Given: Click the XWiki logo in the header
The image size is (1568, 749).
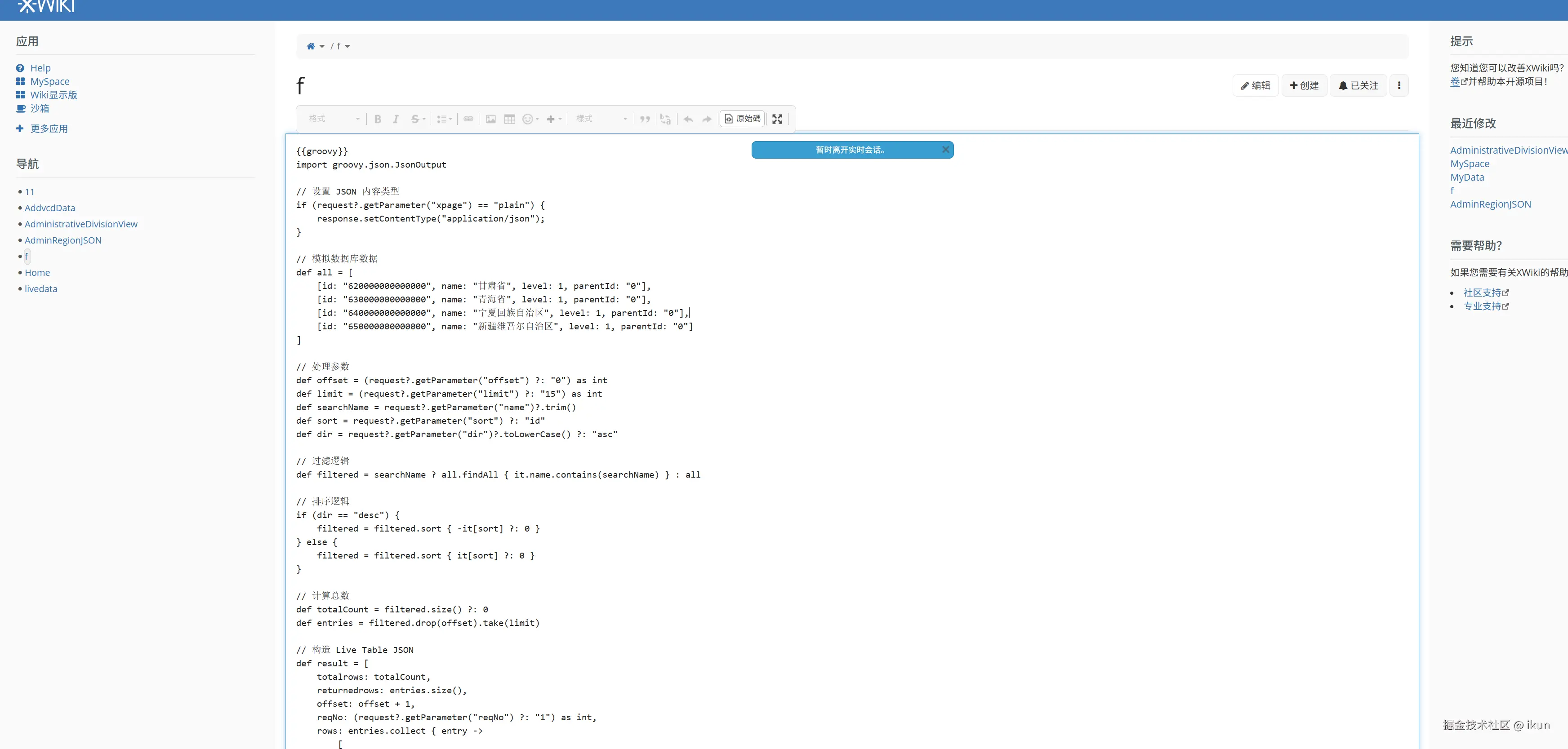Looking at the screenshot, I should tap(46, 7).
